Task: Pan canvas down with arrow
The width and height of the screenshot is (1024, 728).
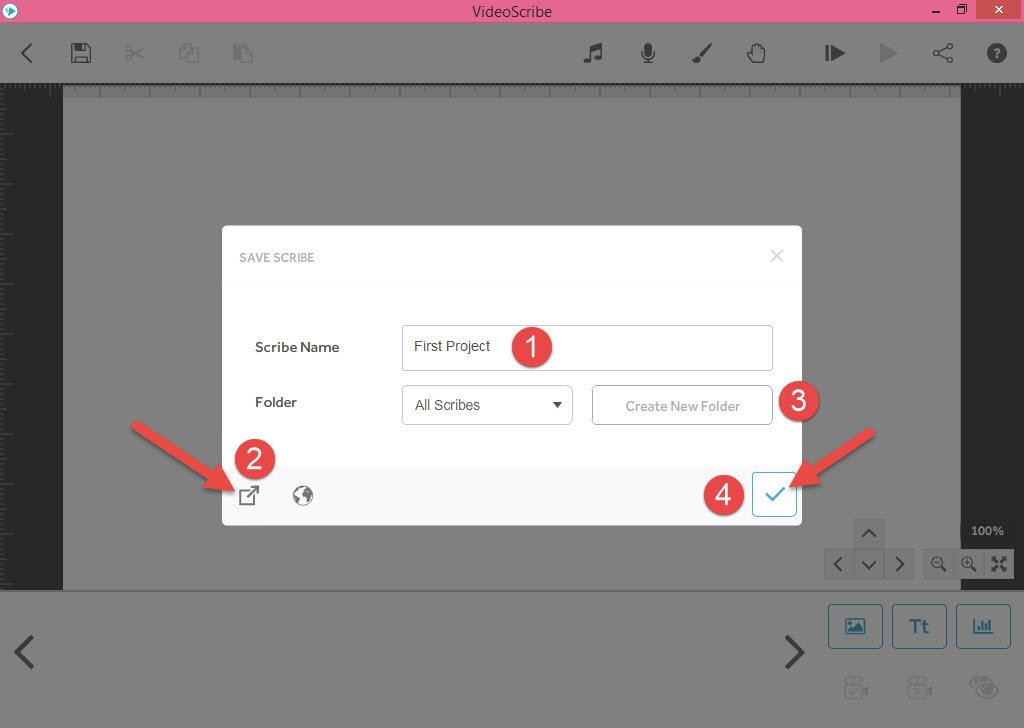Action: [x=869, y=564]
